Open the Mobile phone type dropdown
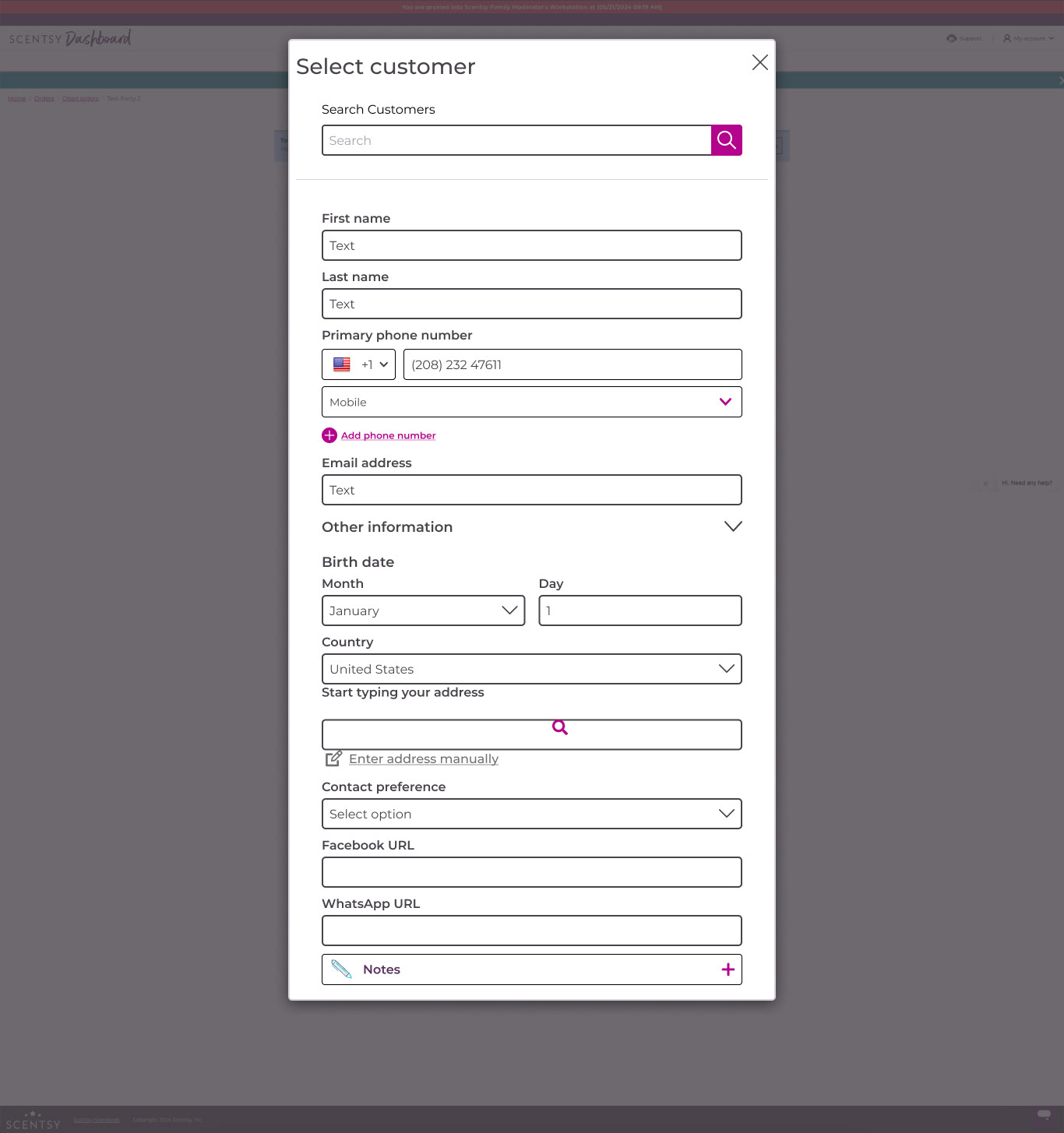Viewport: 1064px width, 1133px height. click(x=532, y=402)
